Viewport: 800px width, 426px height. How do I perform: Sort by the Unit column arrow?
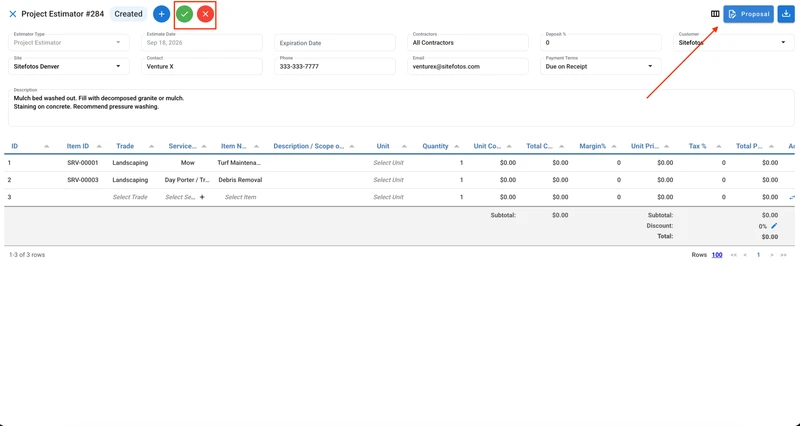[x=404, y=146]
